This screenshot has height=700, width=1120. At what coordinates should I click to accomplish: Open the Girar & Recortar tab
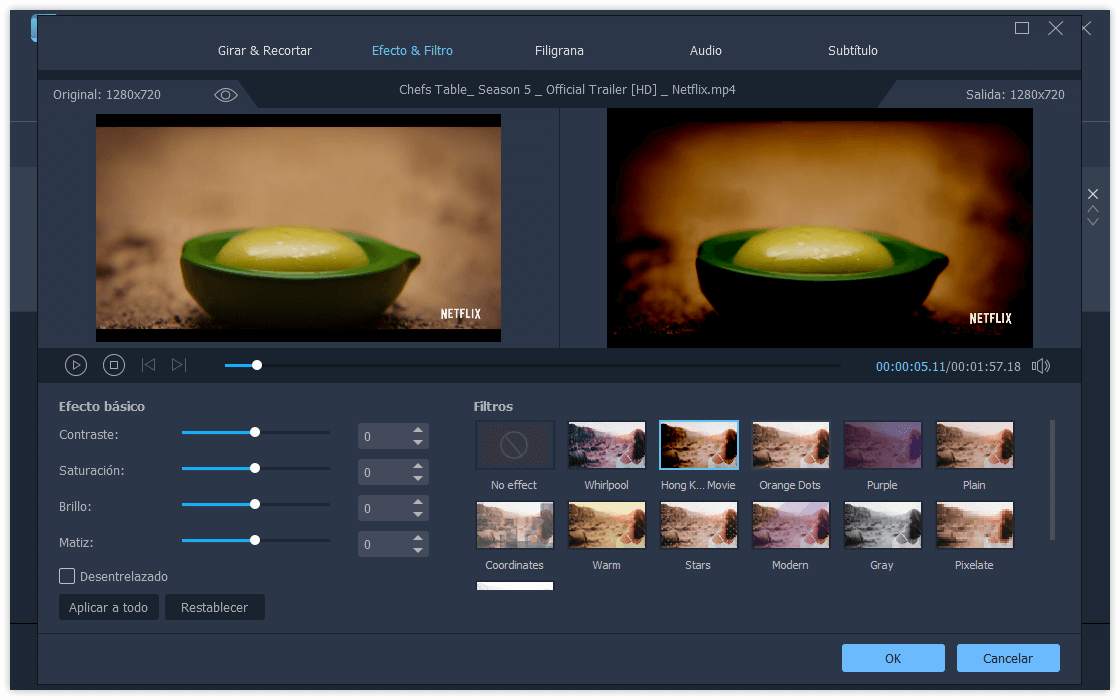(x=265, y=51)
